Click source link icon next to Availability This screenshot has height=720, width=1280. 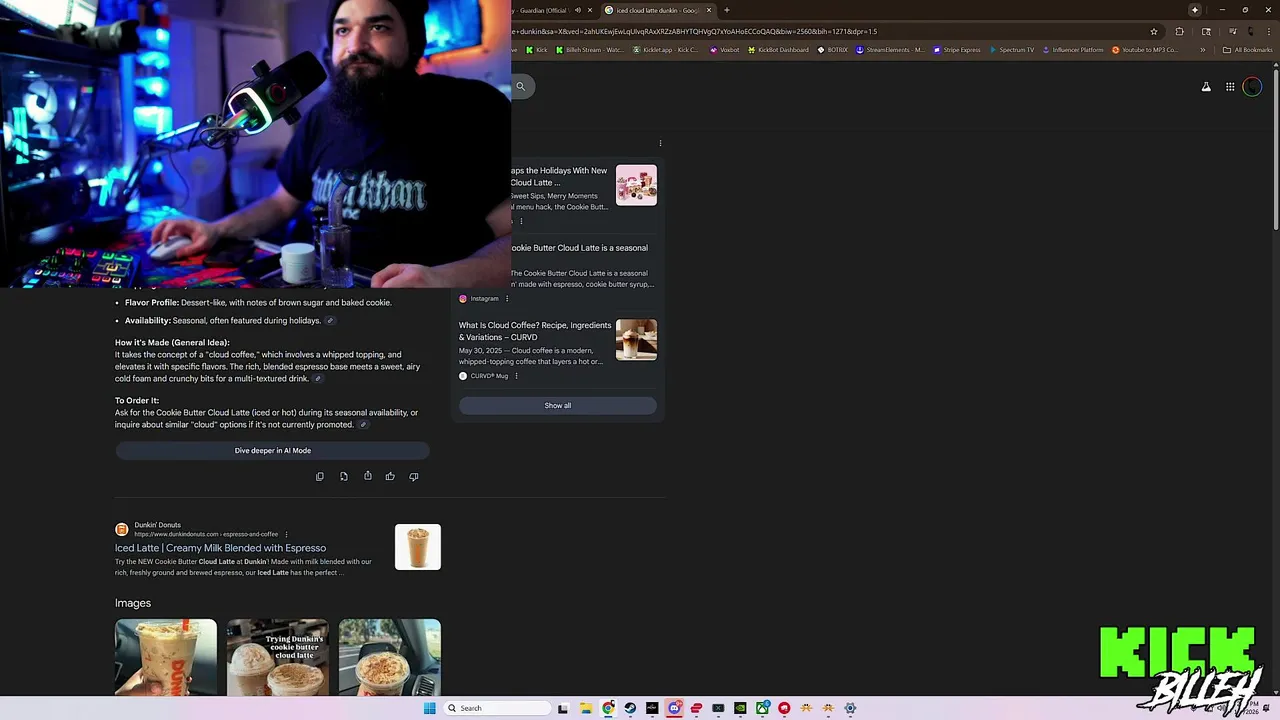[x=330, y=321]
